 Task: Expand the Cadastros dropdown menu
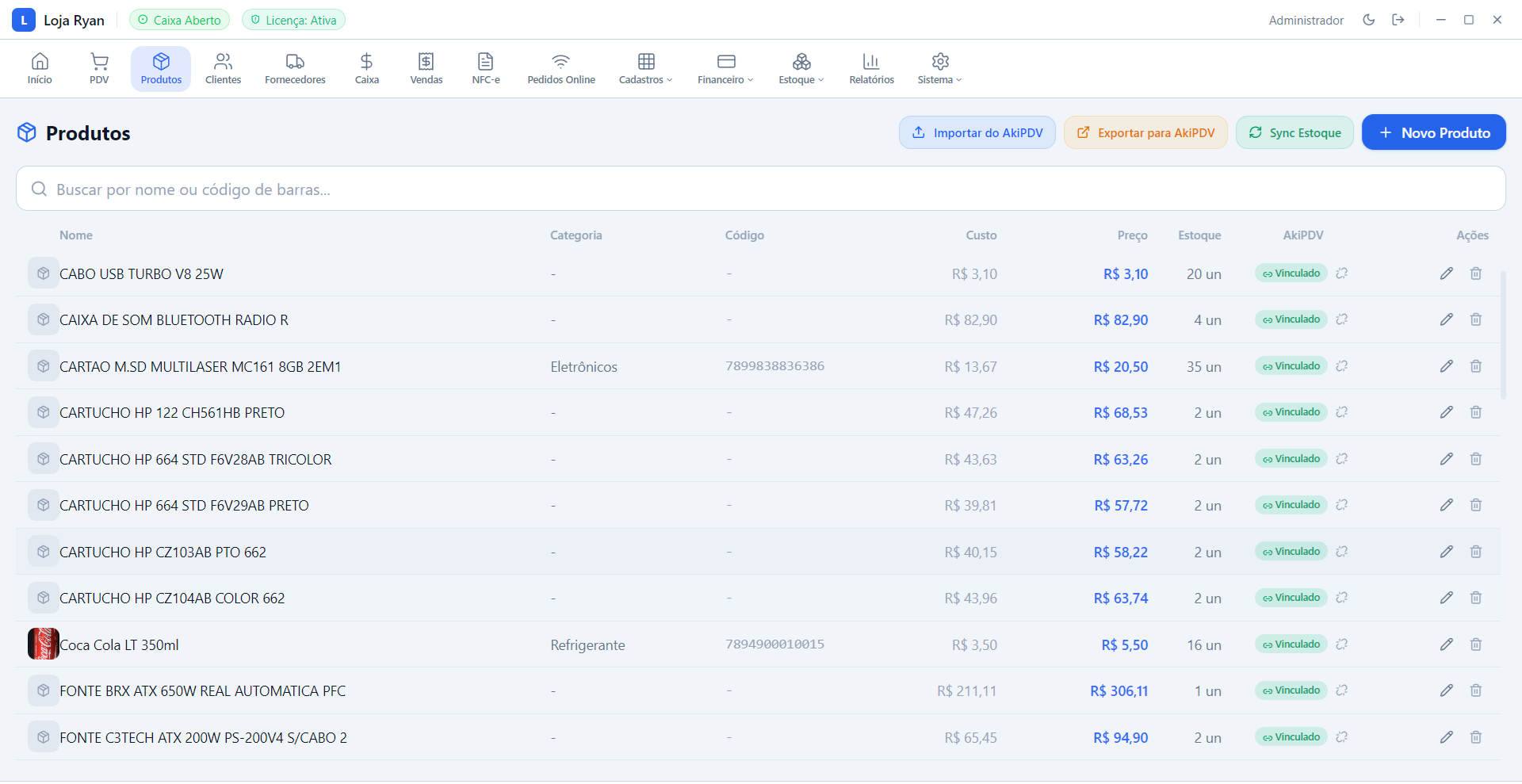coord(645,68)
